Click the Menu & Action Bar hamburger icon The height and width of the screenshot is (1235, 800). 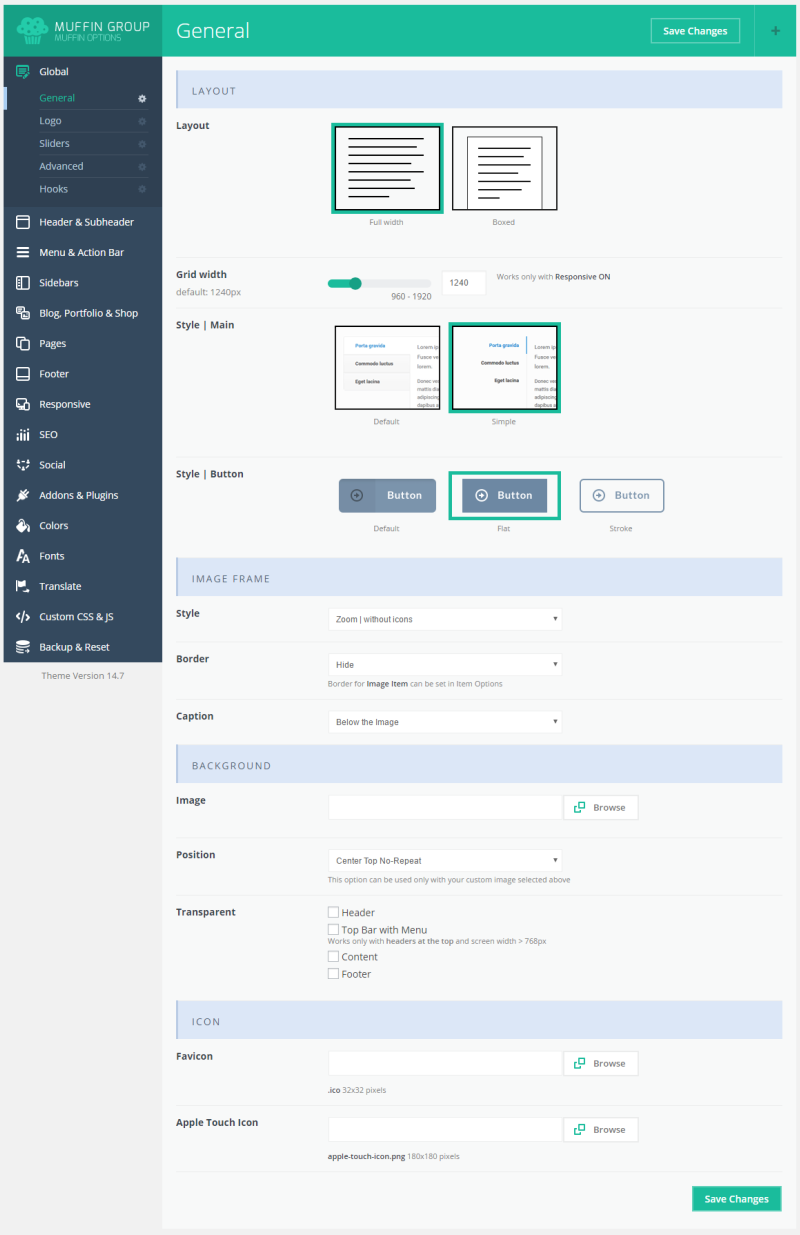(x=23, y=253)
